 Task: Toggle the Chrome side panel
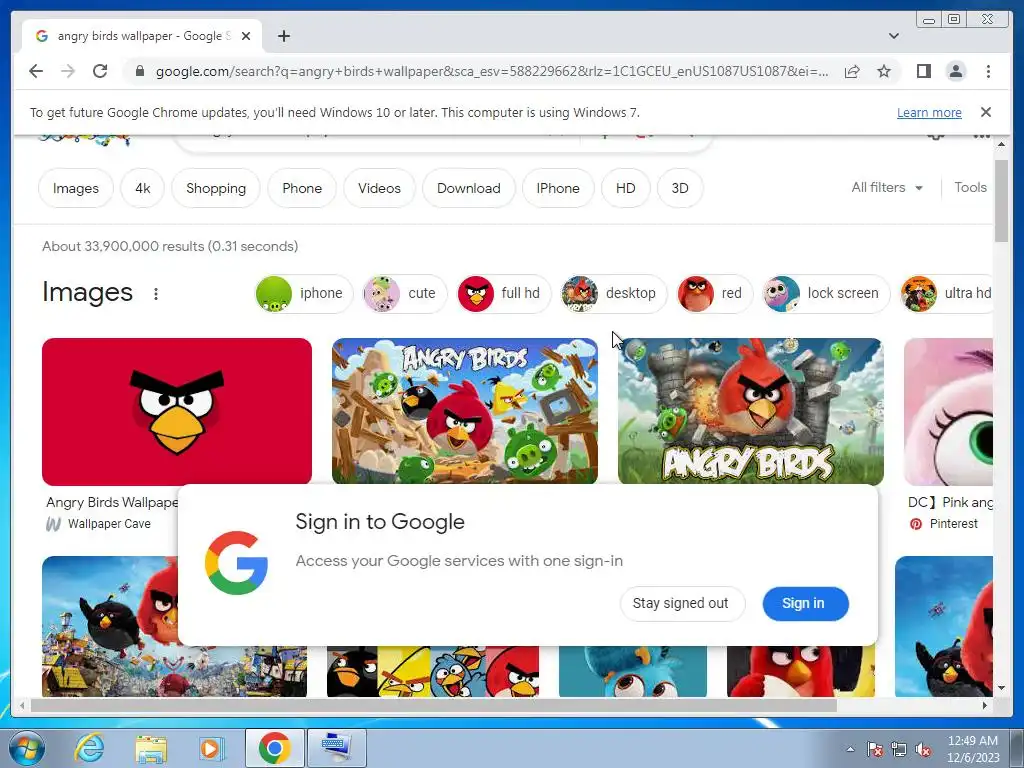click(923, 71)
